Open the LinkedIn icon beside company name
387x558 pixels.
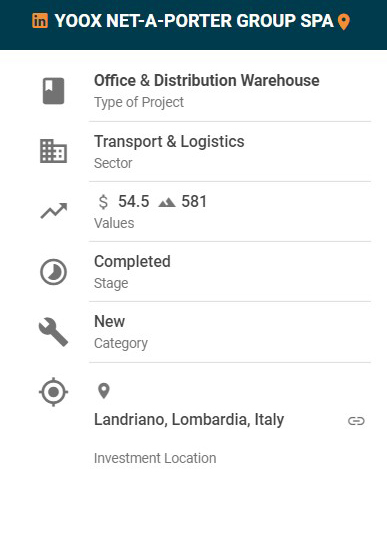(x=40, y=21)
